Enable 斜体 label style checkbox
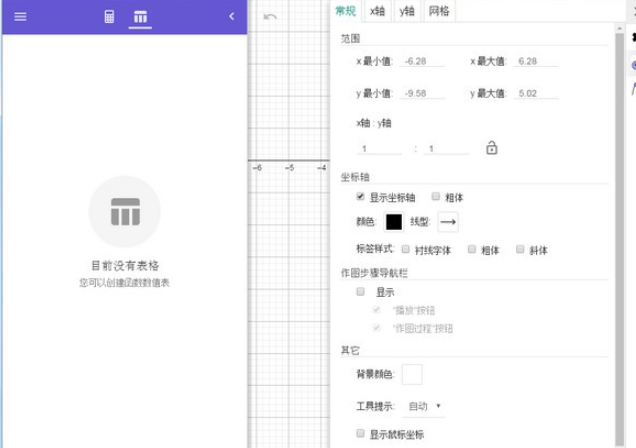Image resolution: width=636 pixels, height=448 pixels. pos(520,249)
